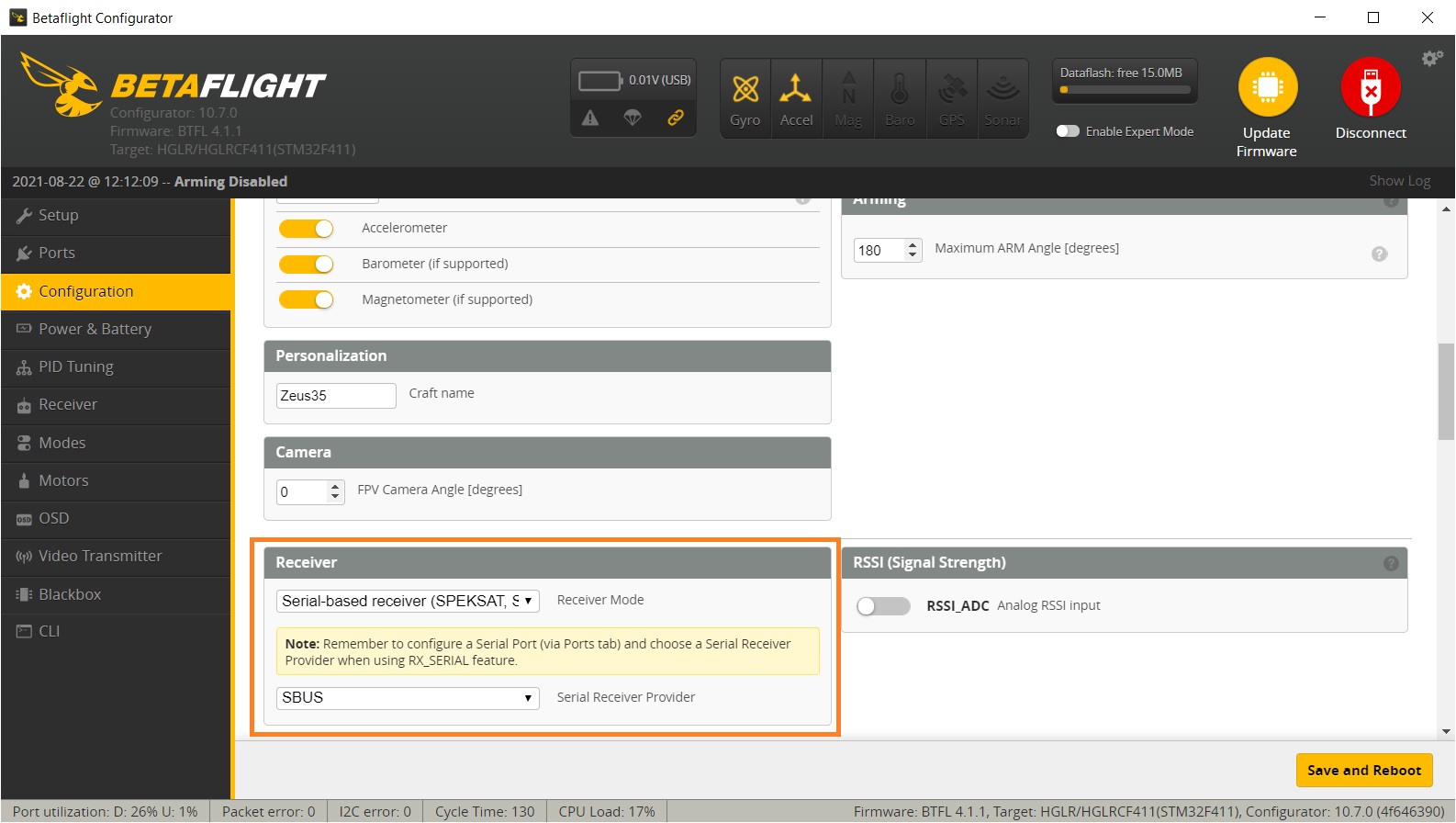
Task: Click the warning triangle status icon
Action: coord(590,118)
